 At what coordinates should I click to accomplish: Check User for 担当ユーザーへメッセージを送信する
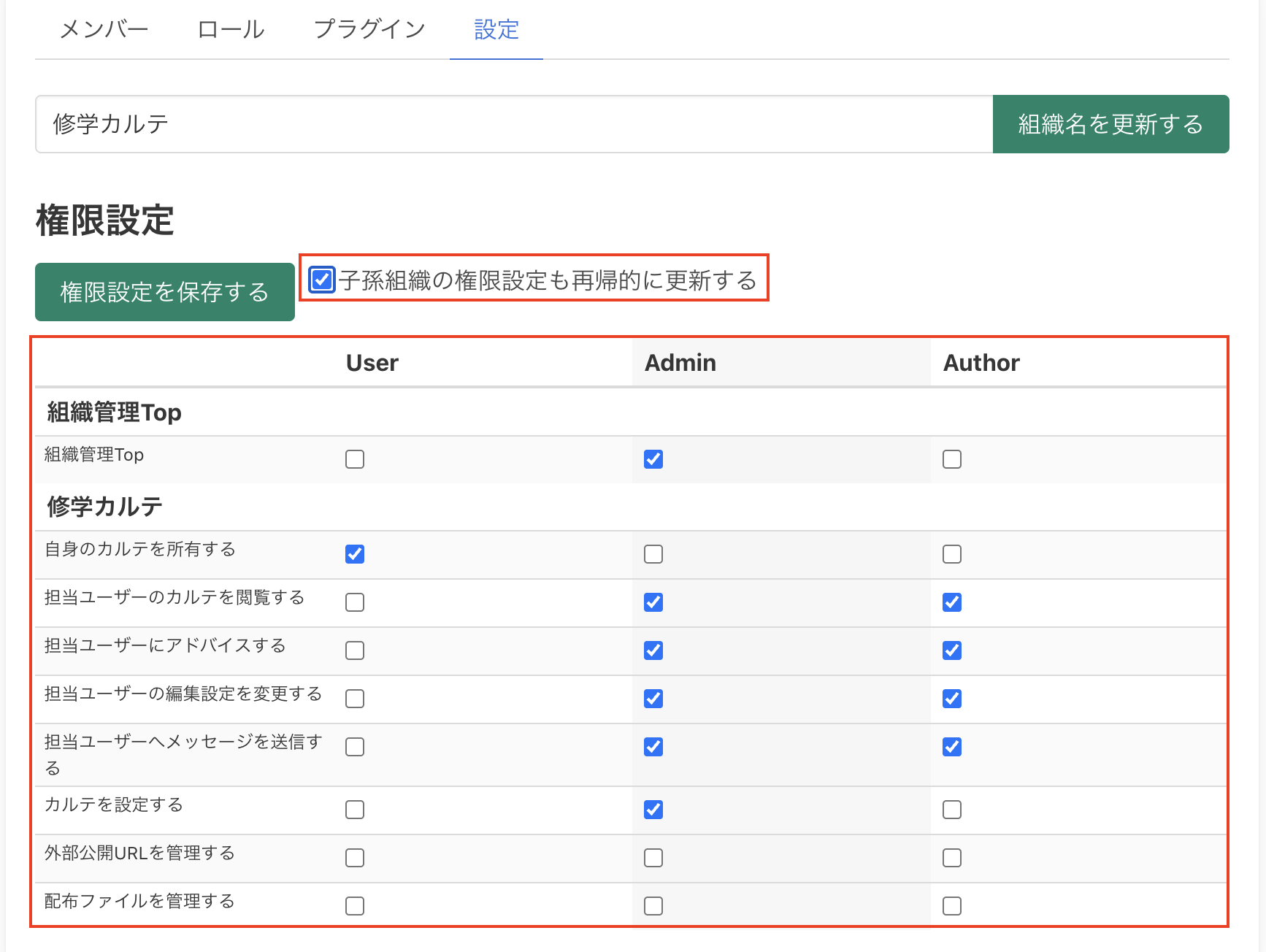(355, 747)
